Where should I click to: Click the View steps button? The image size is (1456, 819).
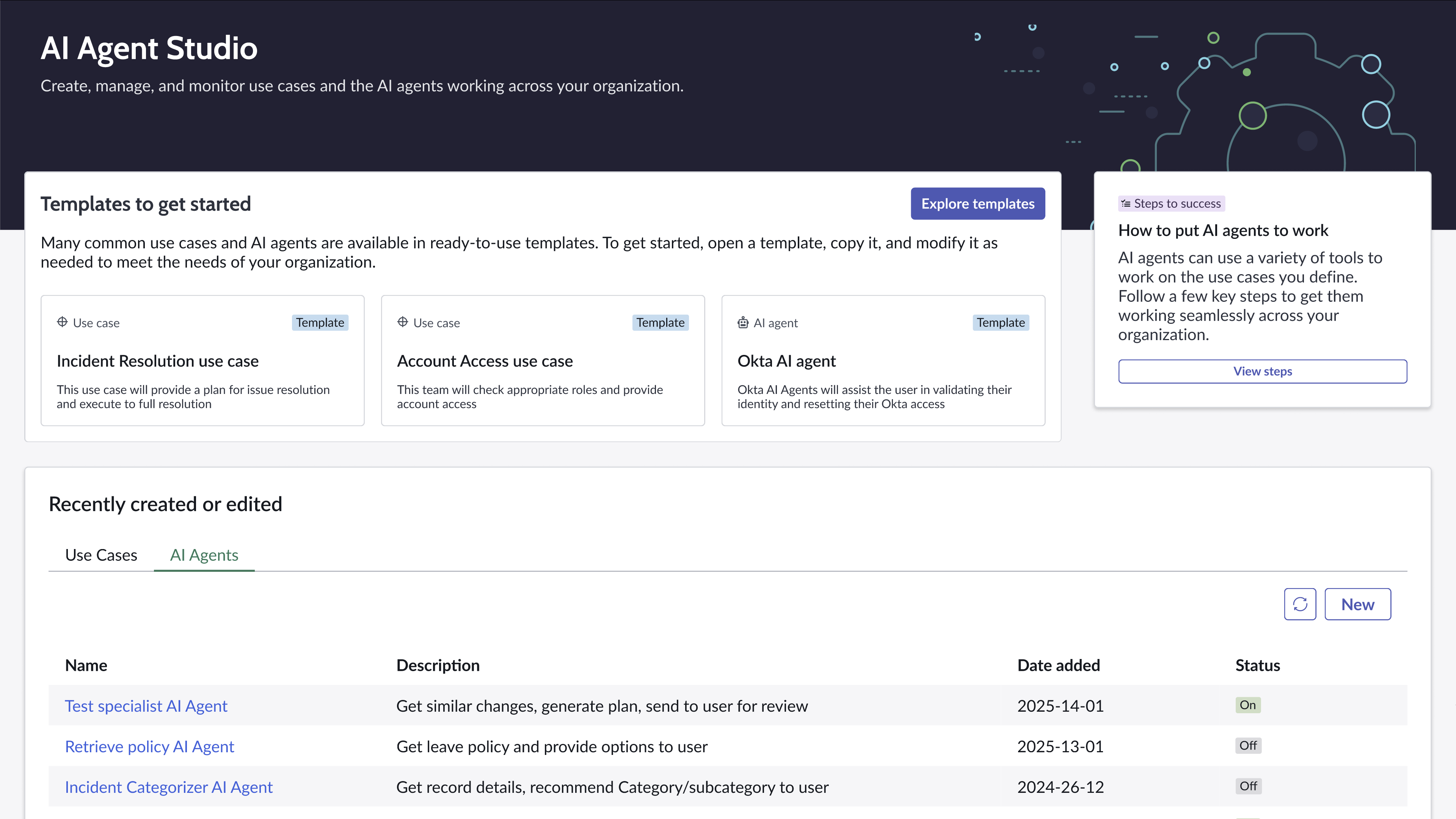pyautogui.click(x=1262, y=371)
